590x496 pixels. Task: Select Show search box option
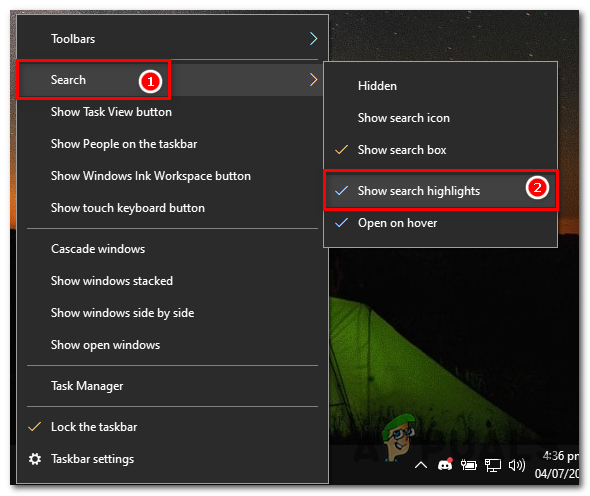(x=440, y=150)
